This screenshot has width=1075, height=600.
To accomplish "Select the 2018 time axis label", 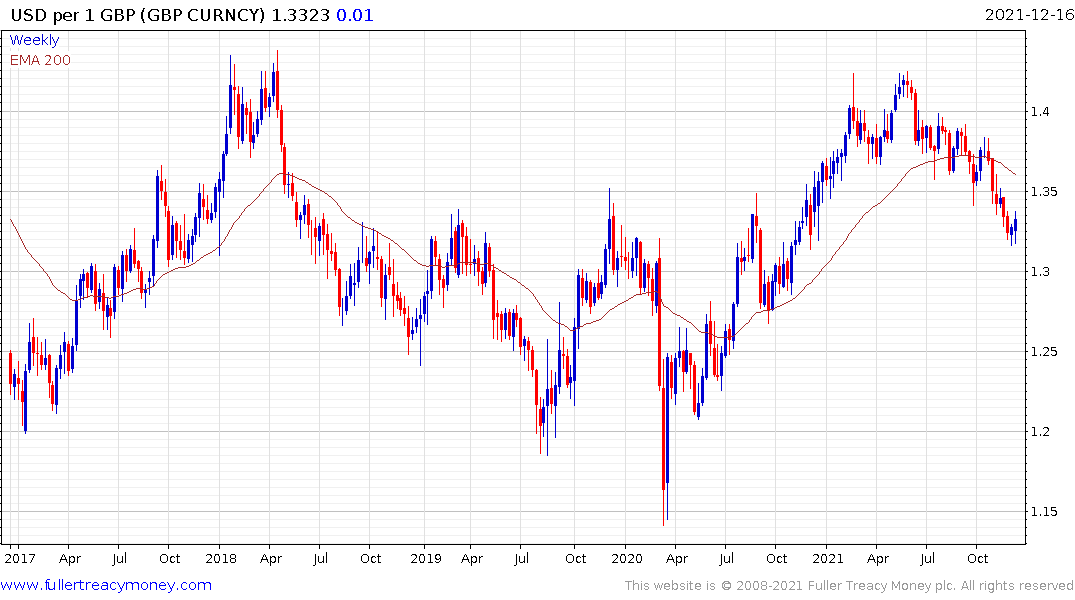I will click(221, 558).
